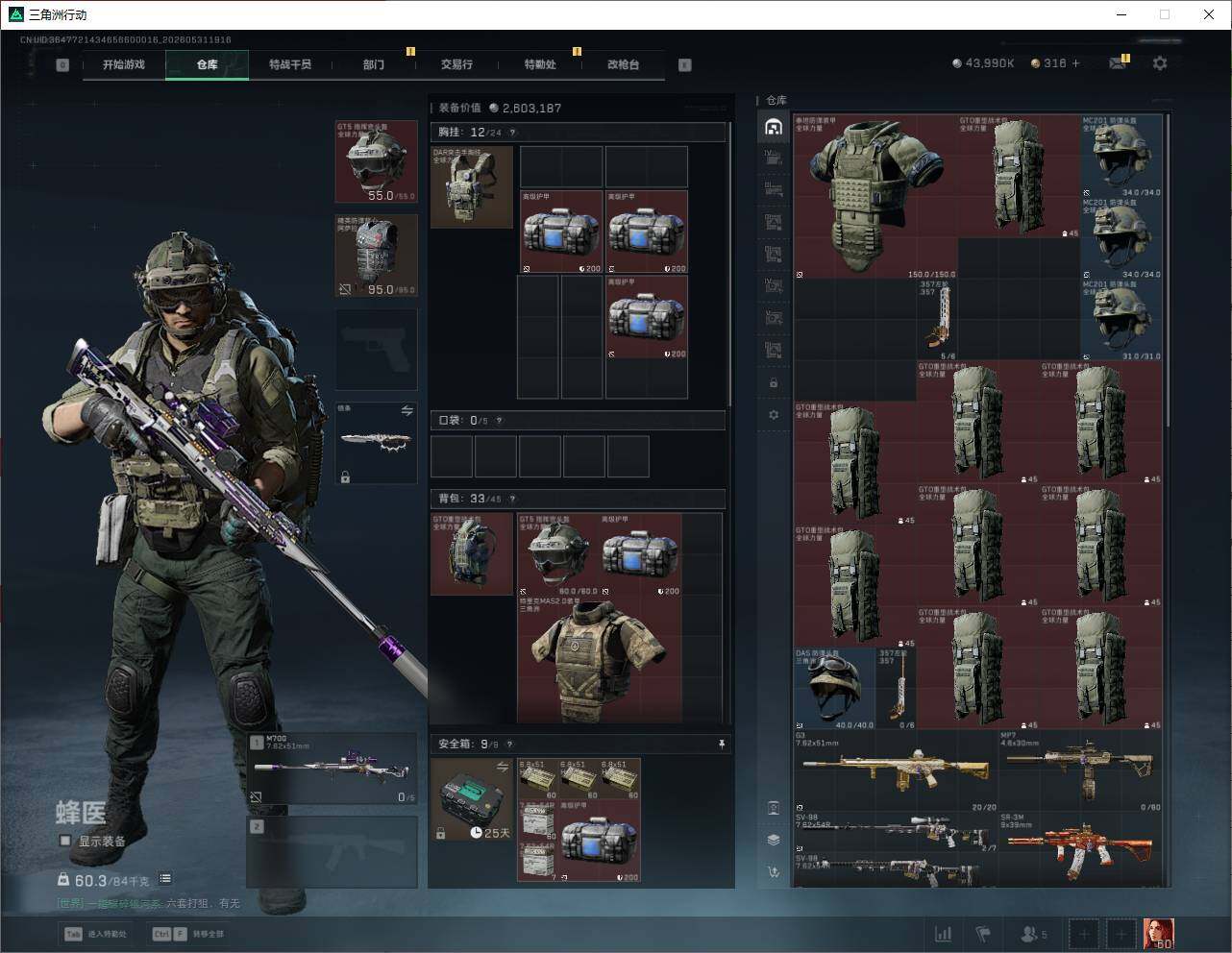This screenshot has width=1232, height=953.
Task: Select the equipped body armor 95.0 slot
Action: click(x=376, y=256)
